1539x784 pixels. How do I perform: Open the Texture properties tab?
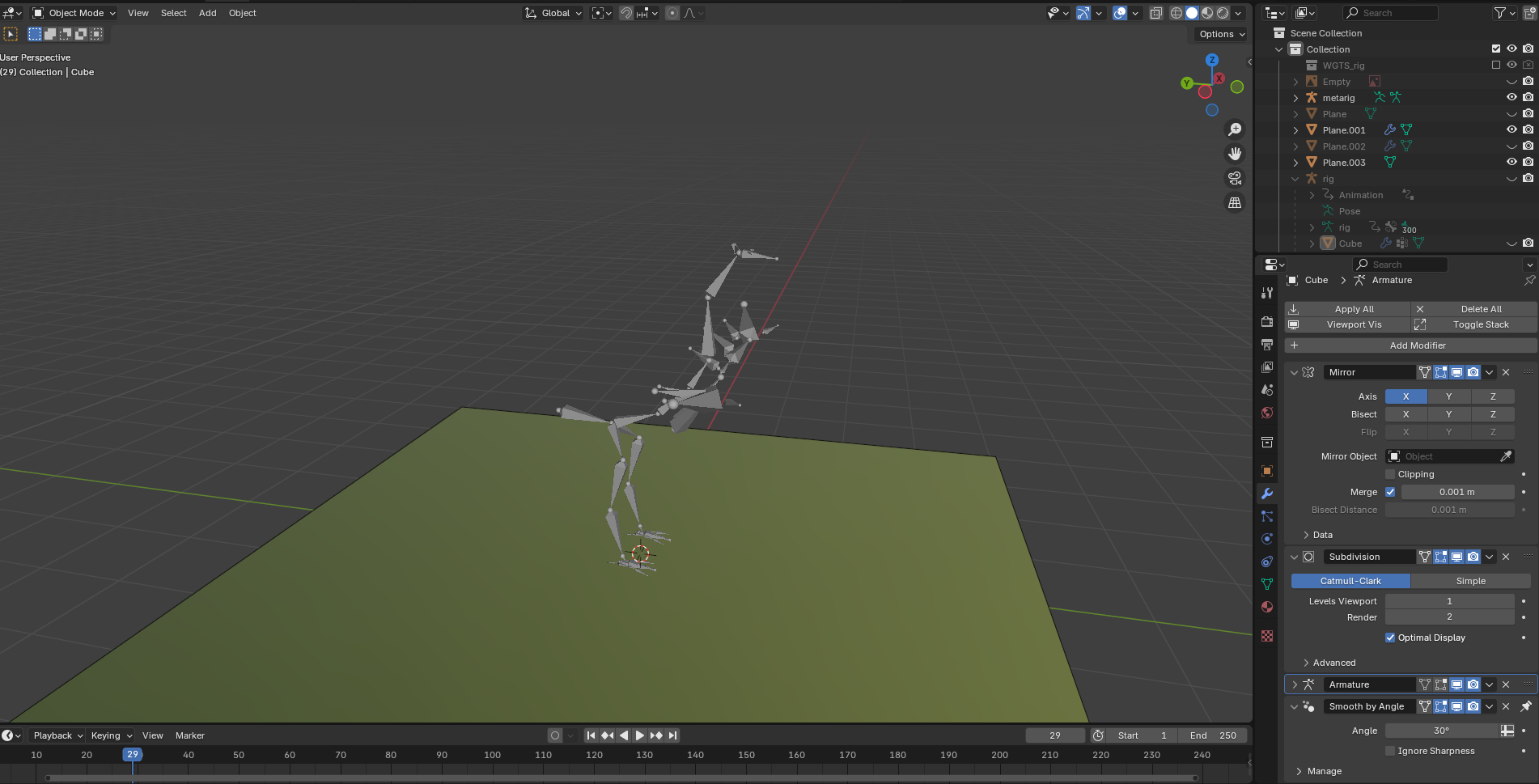(x=1267, y=636)
